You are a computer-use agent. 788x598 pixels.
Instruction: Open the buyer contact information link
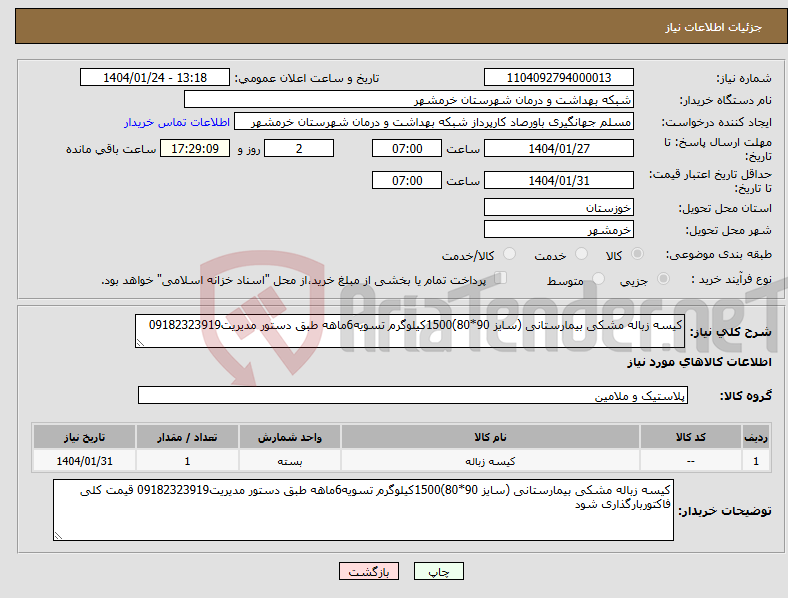(177, 122)
